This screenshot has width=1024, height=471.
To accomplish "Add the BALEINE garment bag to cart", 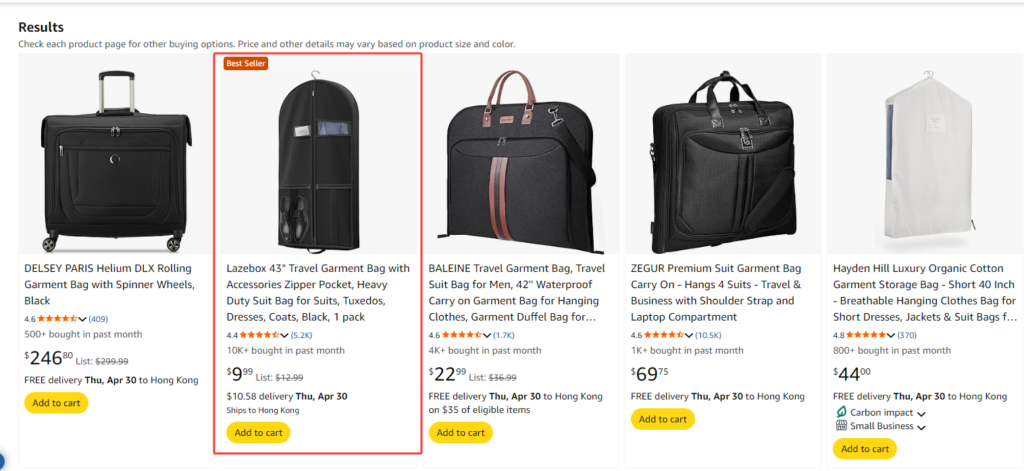I will coord(461,433).
